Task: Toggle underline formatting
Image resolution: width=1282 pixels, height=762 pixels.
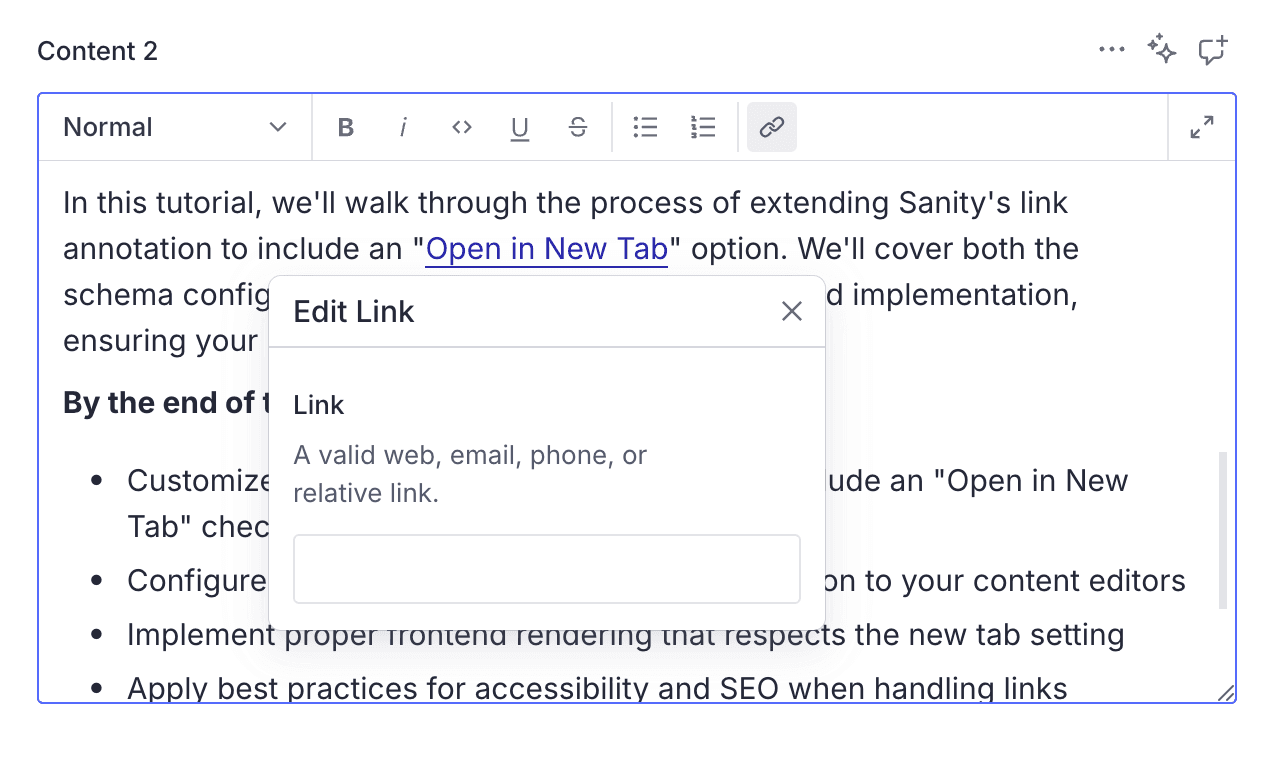Action: point(519,127)
